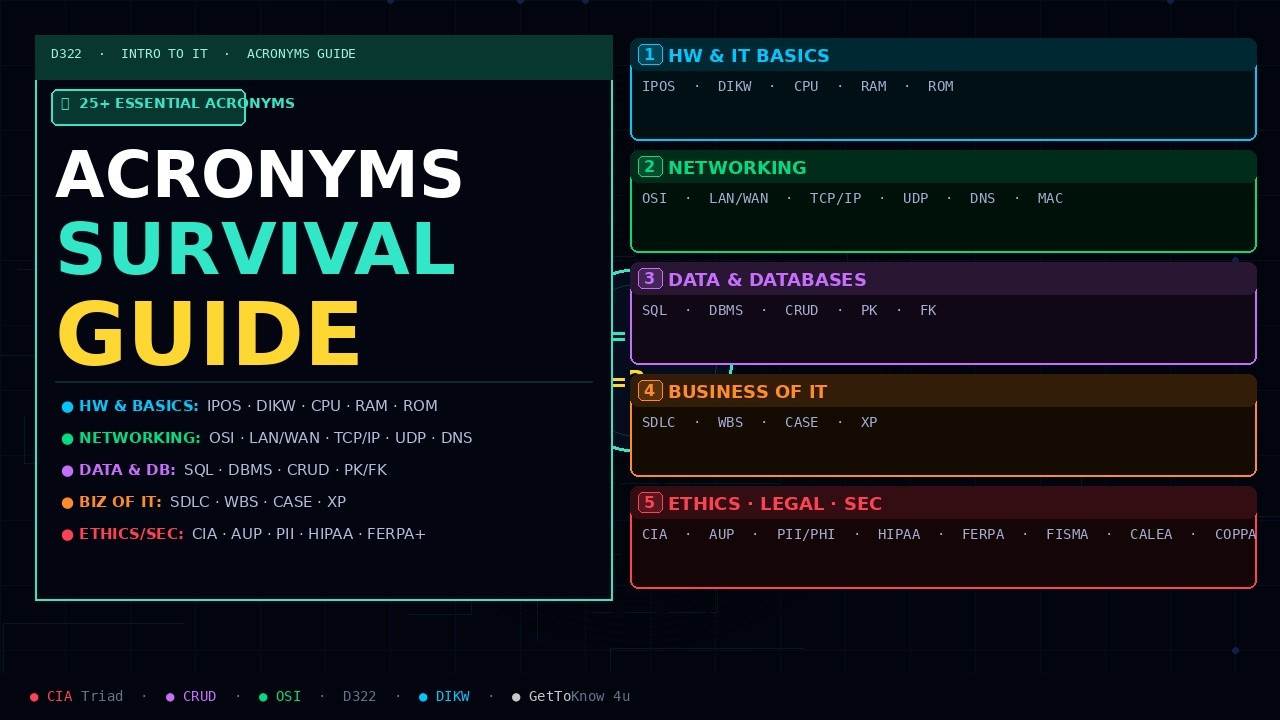Screen dimensions: 1280x720
Task: Click UDP in the NETWORKING card
Action: click(x=915, y=199)
